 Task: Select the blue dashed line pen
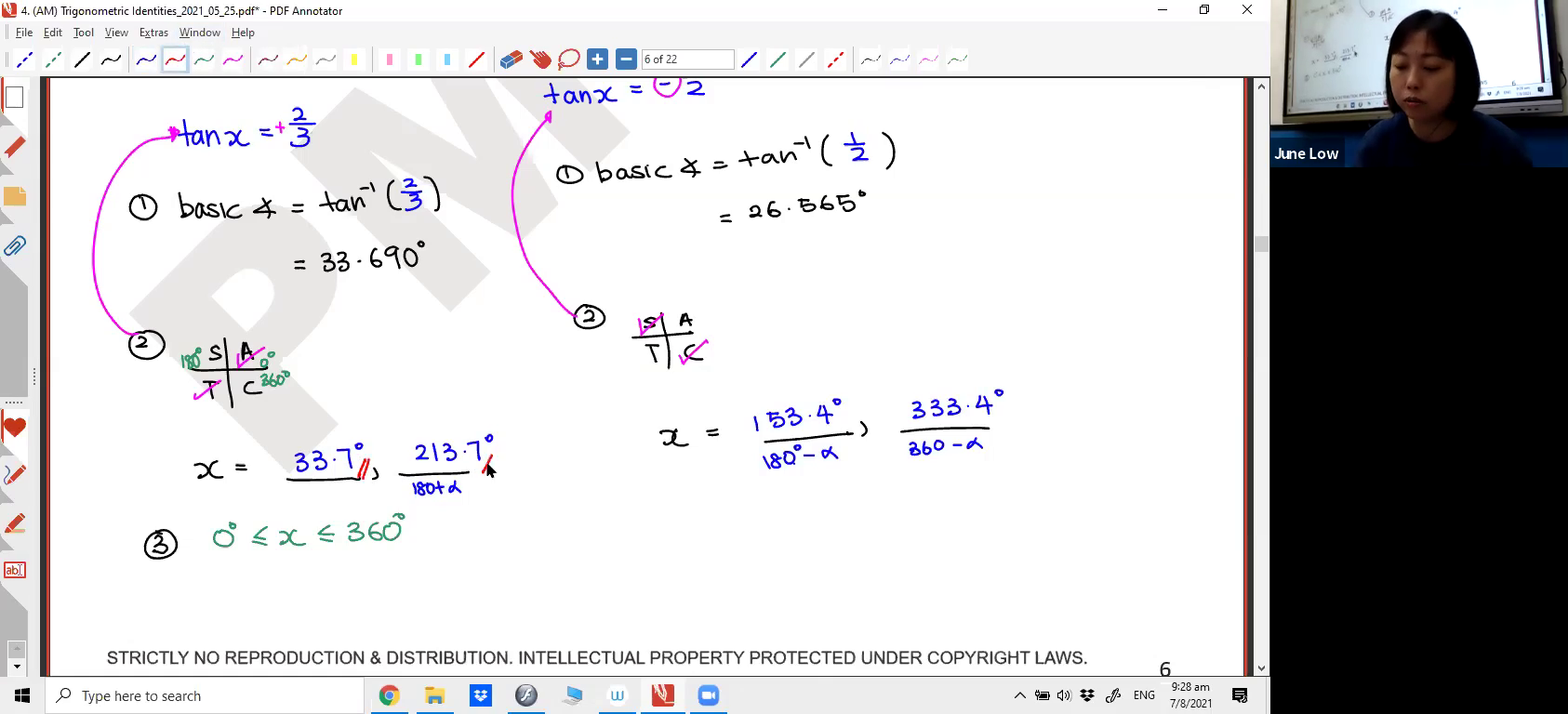click(x=24, y=59)
